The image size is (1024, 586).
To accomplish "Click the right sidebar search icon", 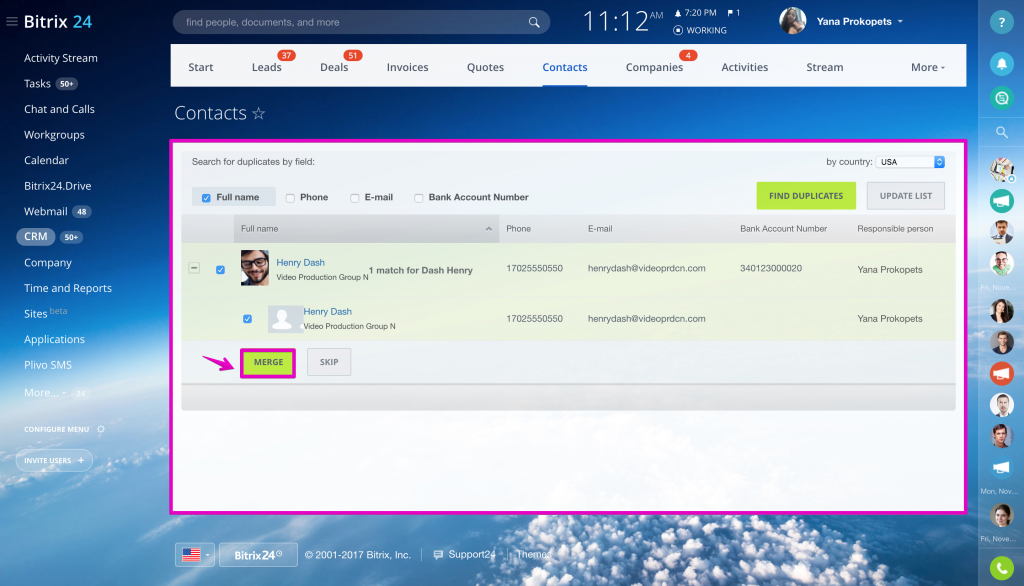I will (x=1001, y=133).
